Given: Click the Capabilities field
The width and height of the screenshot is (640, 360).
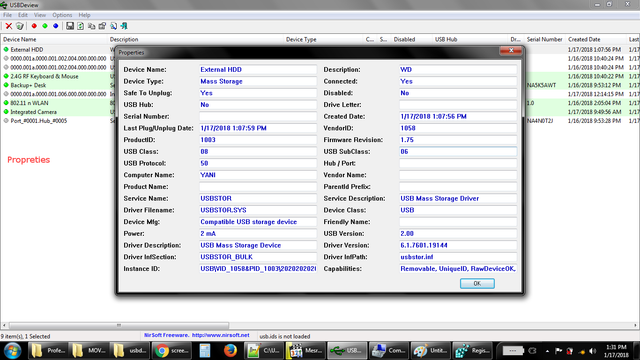Looking at the screenshot, I should (x=458, y=269).
